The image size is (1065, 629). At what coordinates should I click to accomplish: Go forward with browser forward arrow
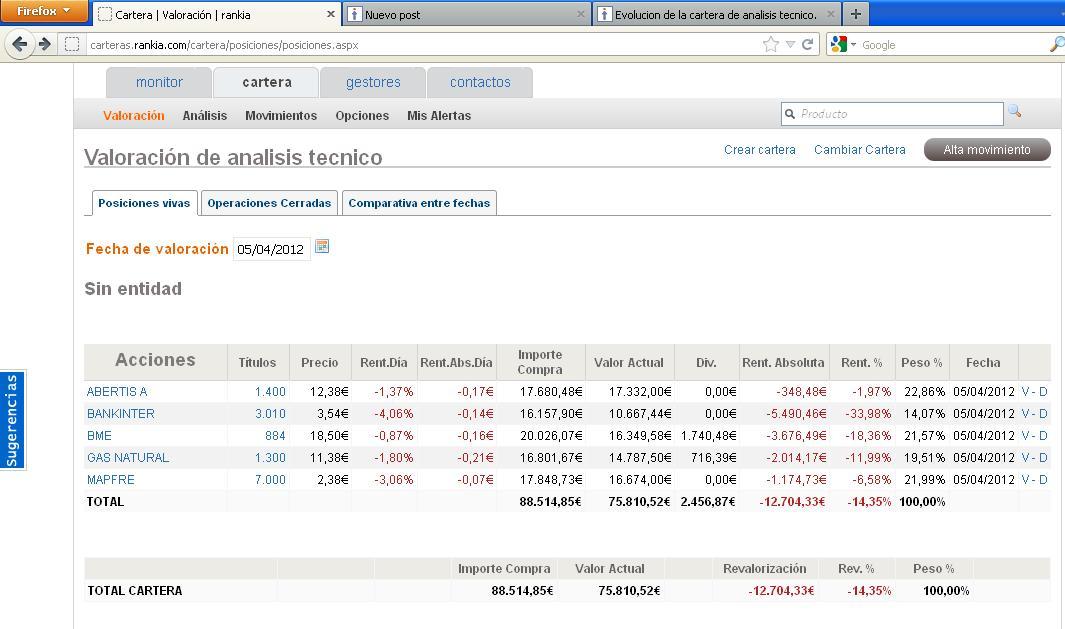click(45, 44)
